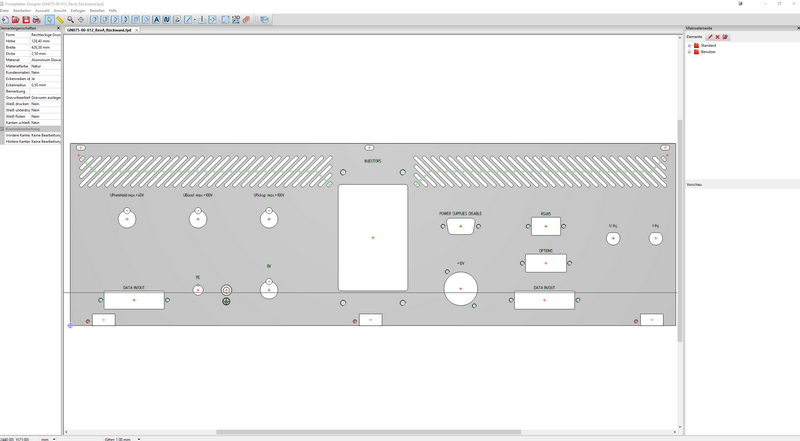Open the Datei menu
The image size is (800, 441).
tap(5, 10)
